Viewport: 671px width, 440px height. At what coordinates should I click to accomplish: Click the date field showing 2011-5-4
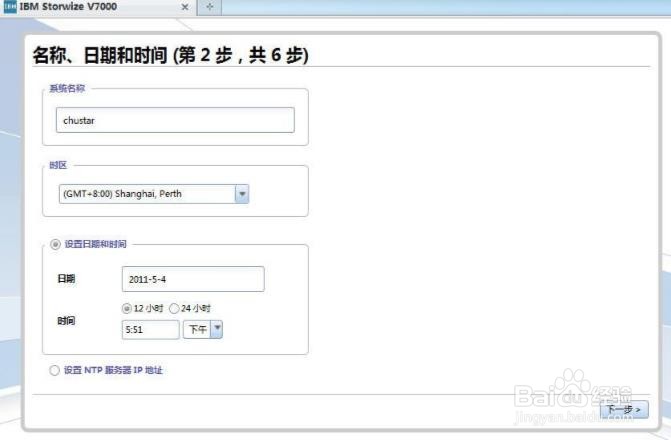193,279
